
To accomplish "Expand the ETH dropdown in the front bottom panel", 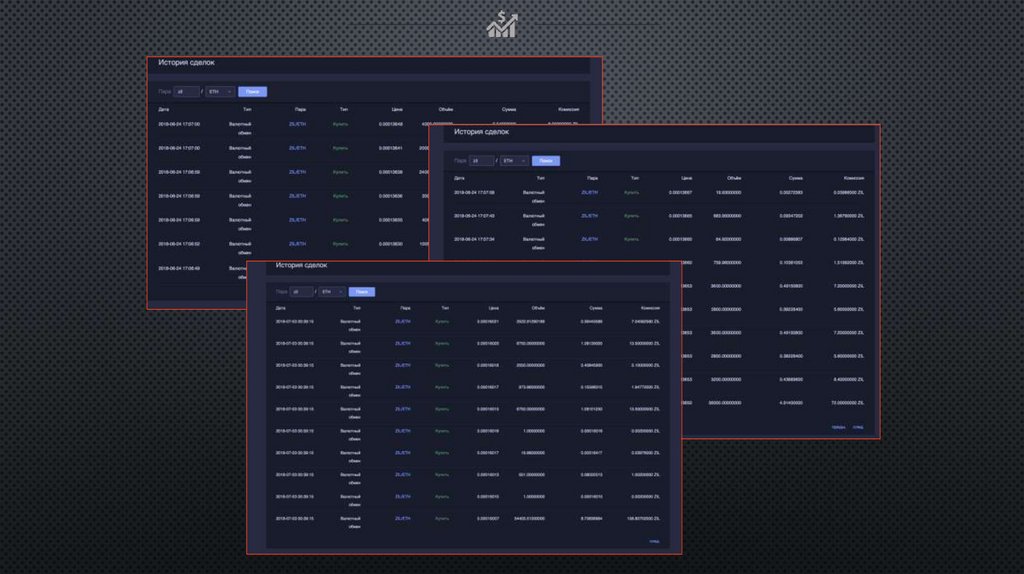I will [x=331, y=292].
